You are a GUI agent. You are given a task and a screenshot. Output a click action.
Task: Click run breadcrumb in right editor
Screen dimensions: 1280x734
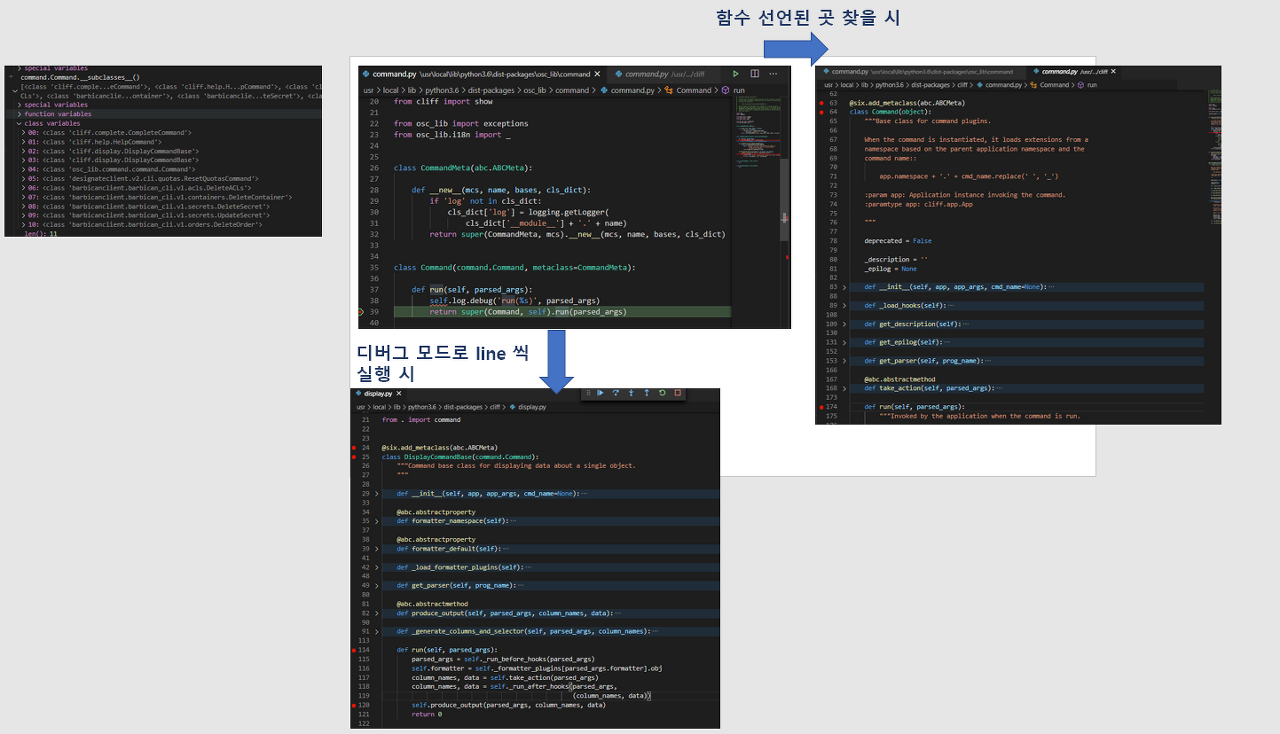click(1092, 85)
